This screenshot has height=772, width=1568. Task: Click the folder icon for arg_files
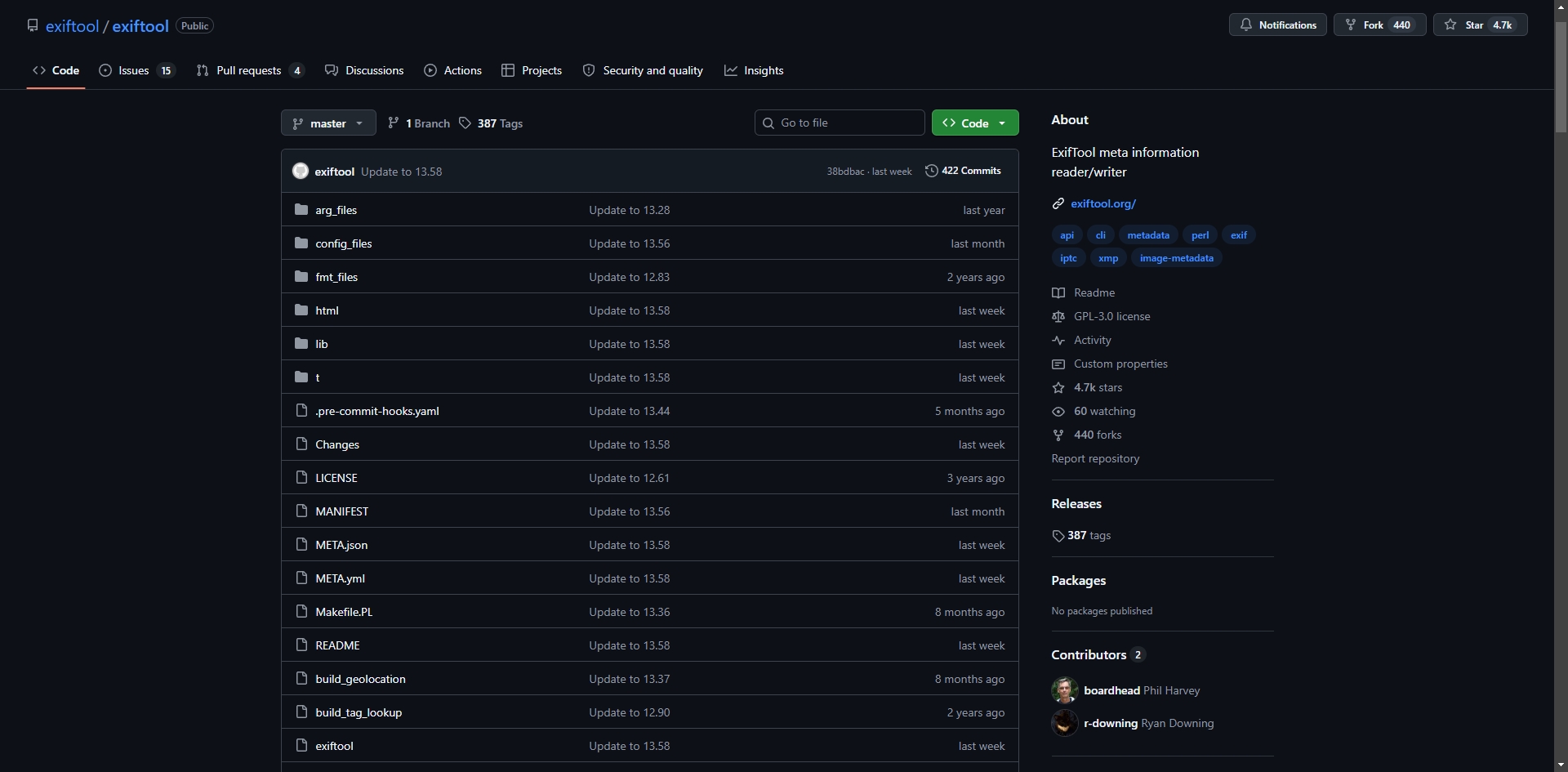[301, 209]
